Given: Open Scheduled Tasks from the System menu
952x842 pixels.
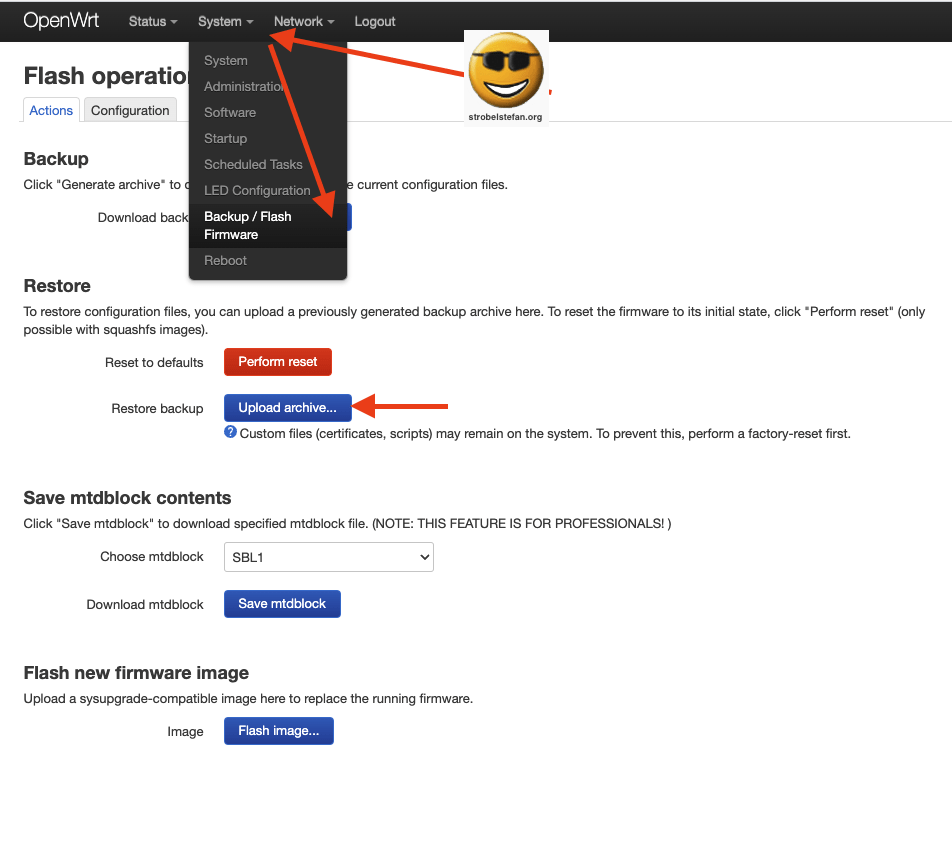Looking at the screenshot, I should (x=253, y=164).
